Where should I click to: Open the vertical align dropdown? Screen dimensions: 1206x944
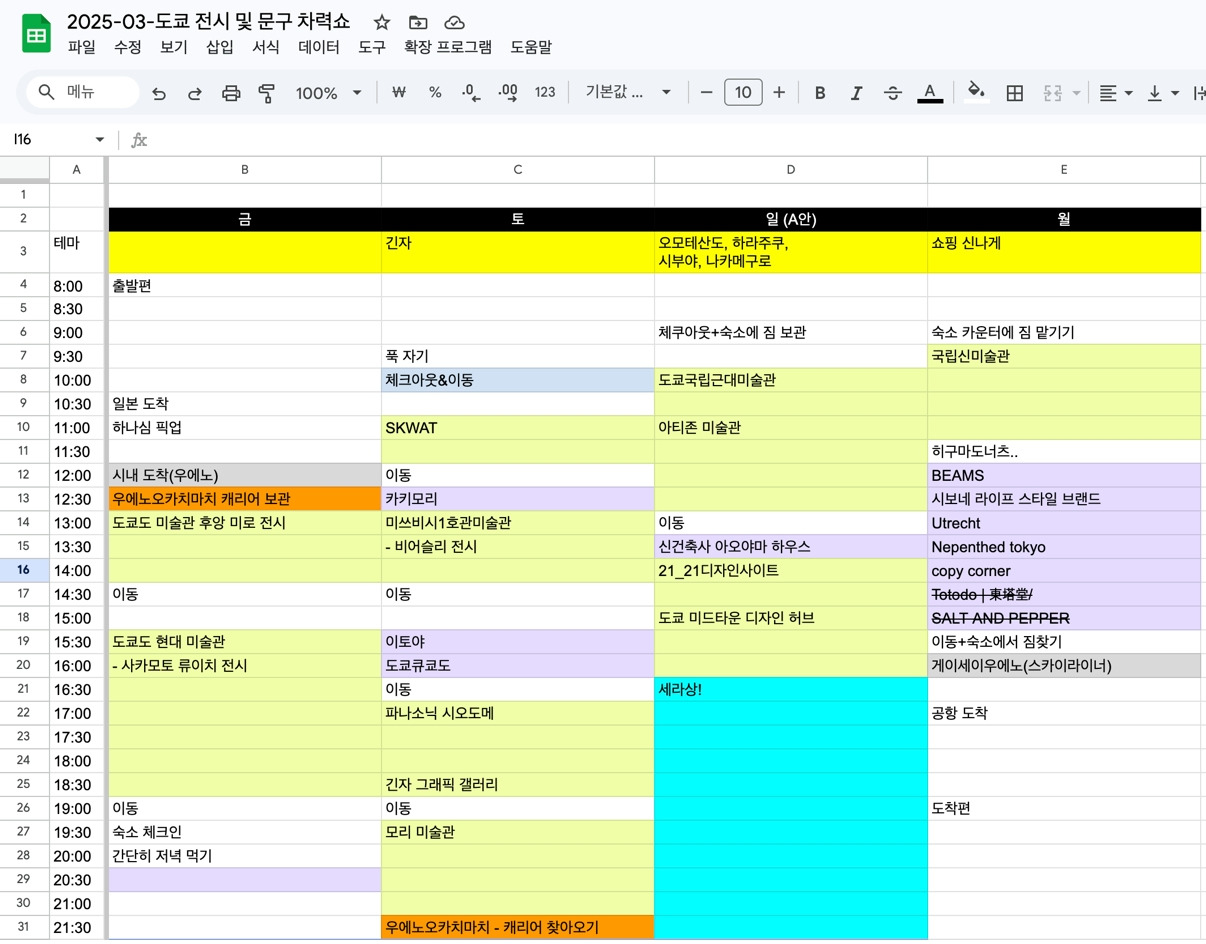coord(1162,93)
